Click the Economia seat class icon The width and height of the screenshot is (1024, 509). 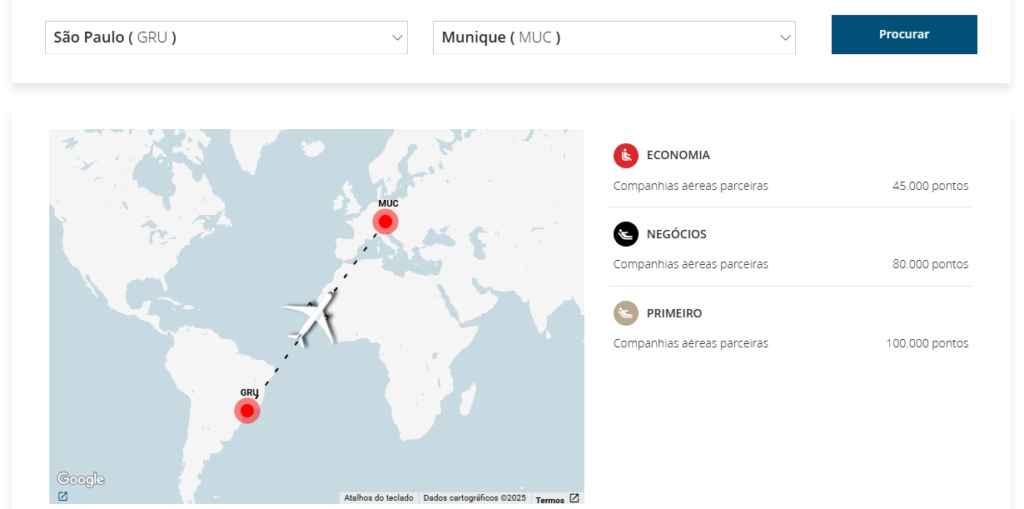click(x=625, y=155)
